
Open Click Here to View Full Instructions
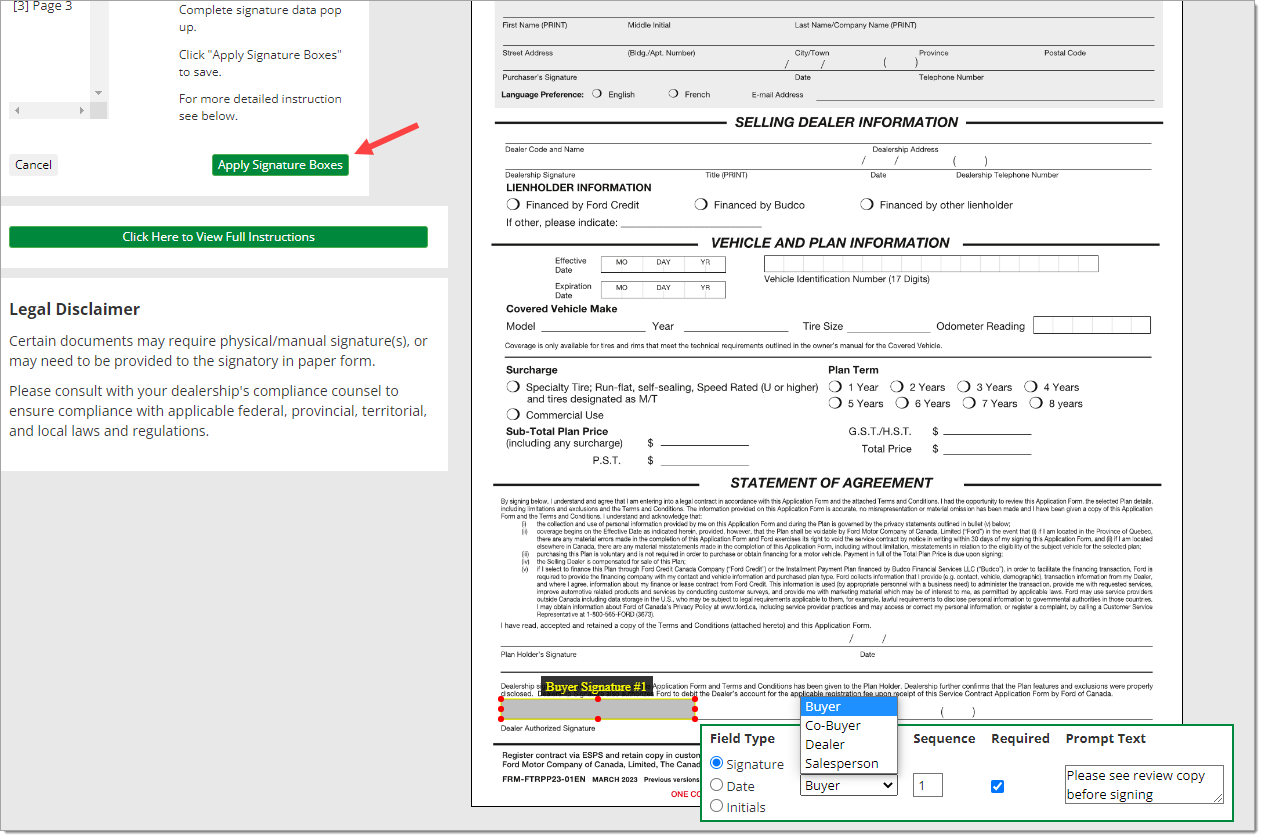point(218,237)
